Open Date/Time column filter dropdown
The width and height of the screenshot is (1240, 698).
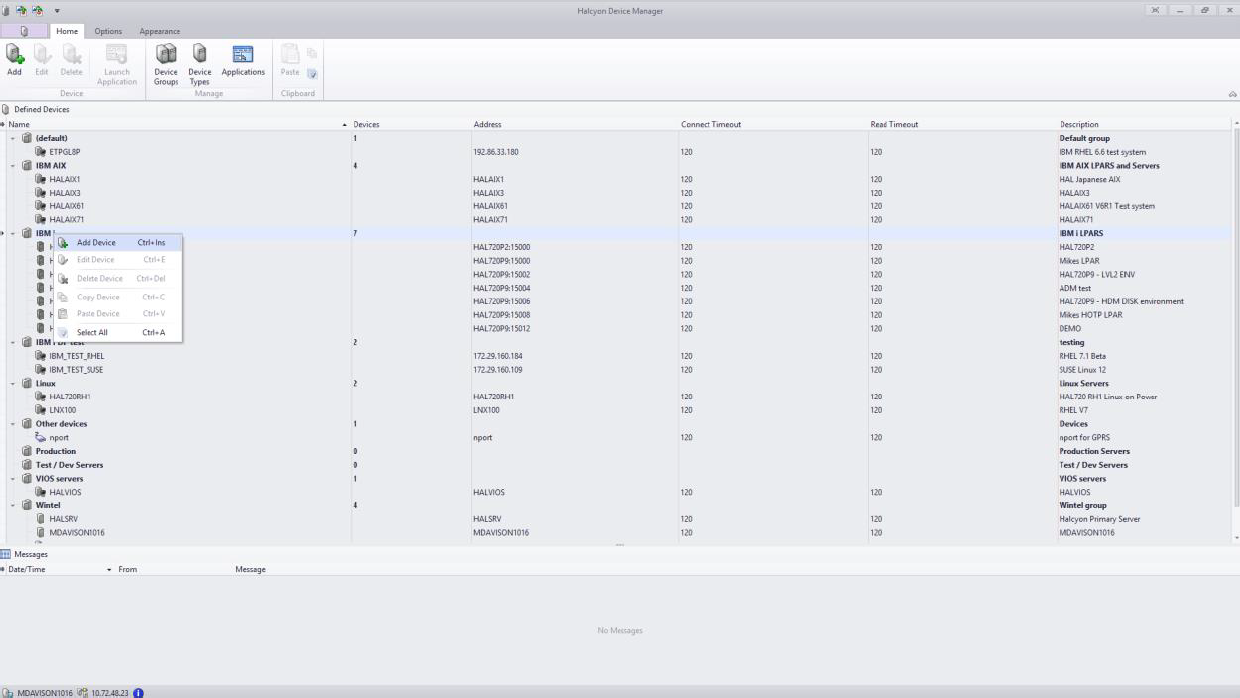tap(109, 570)
